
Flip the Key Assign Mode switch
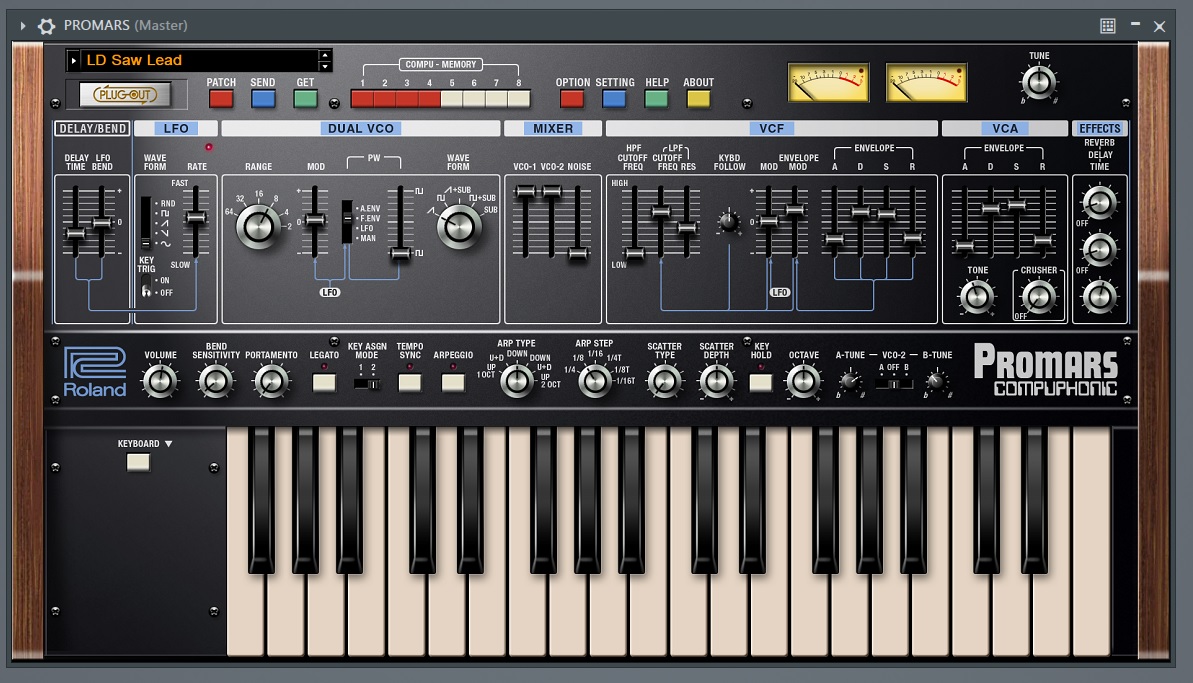[x=367, y=384]
